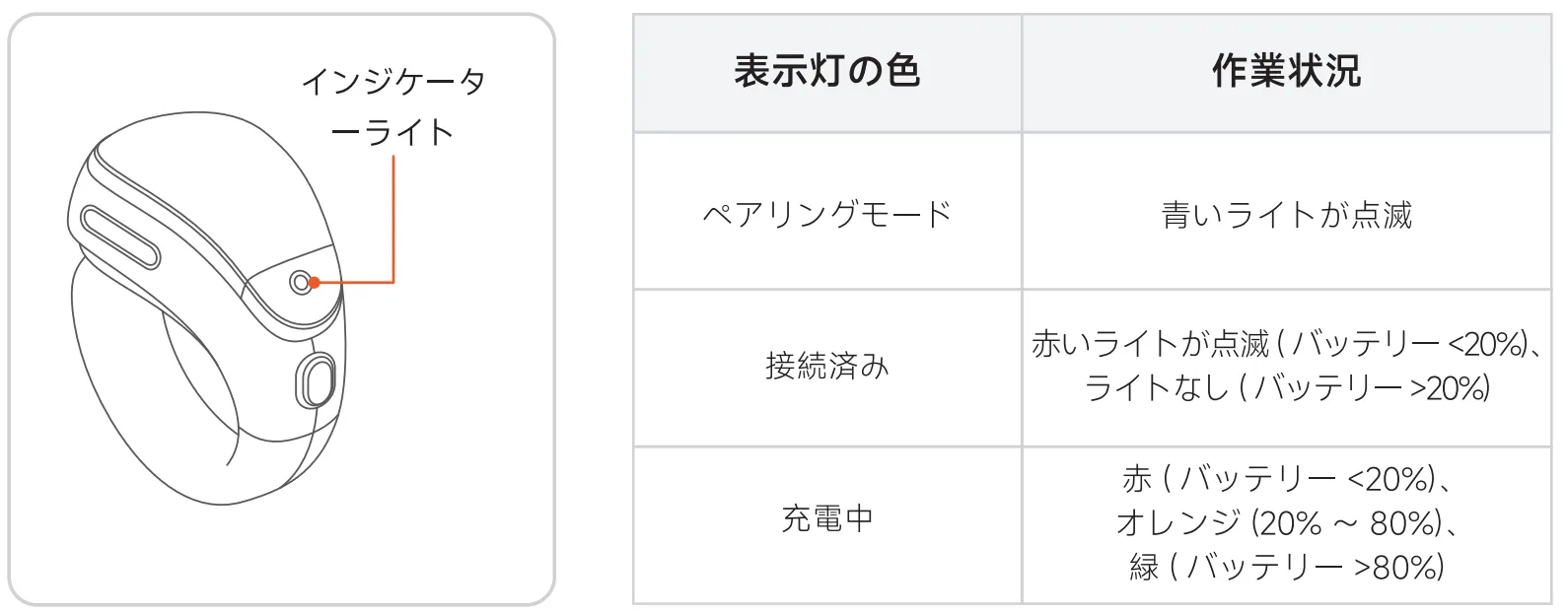Click the 緑 (バッテリー >80%) line

tap(1286, 567)
